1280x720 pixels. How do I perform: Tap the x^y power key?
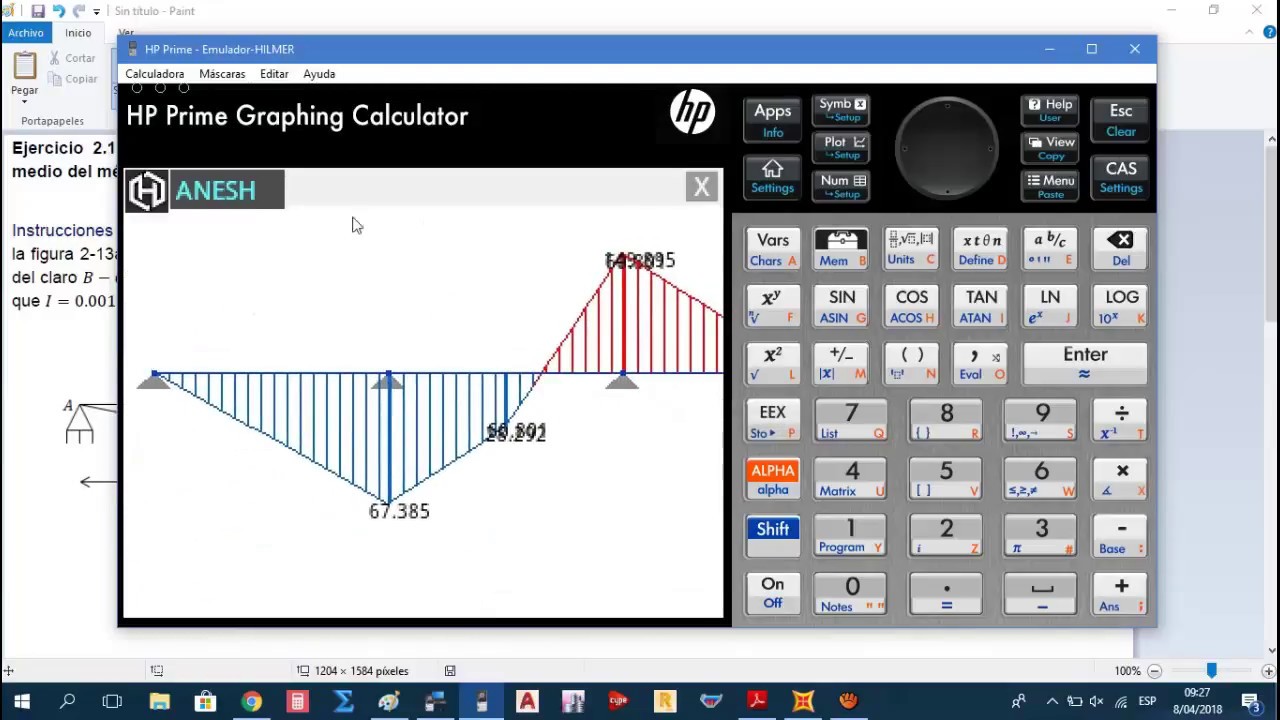point(772,306)
